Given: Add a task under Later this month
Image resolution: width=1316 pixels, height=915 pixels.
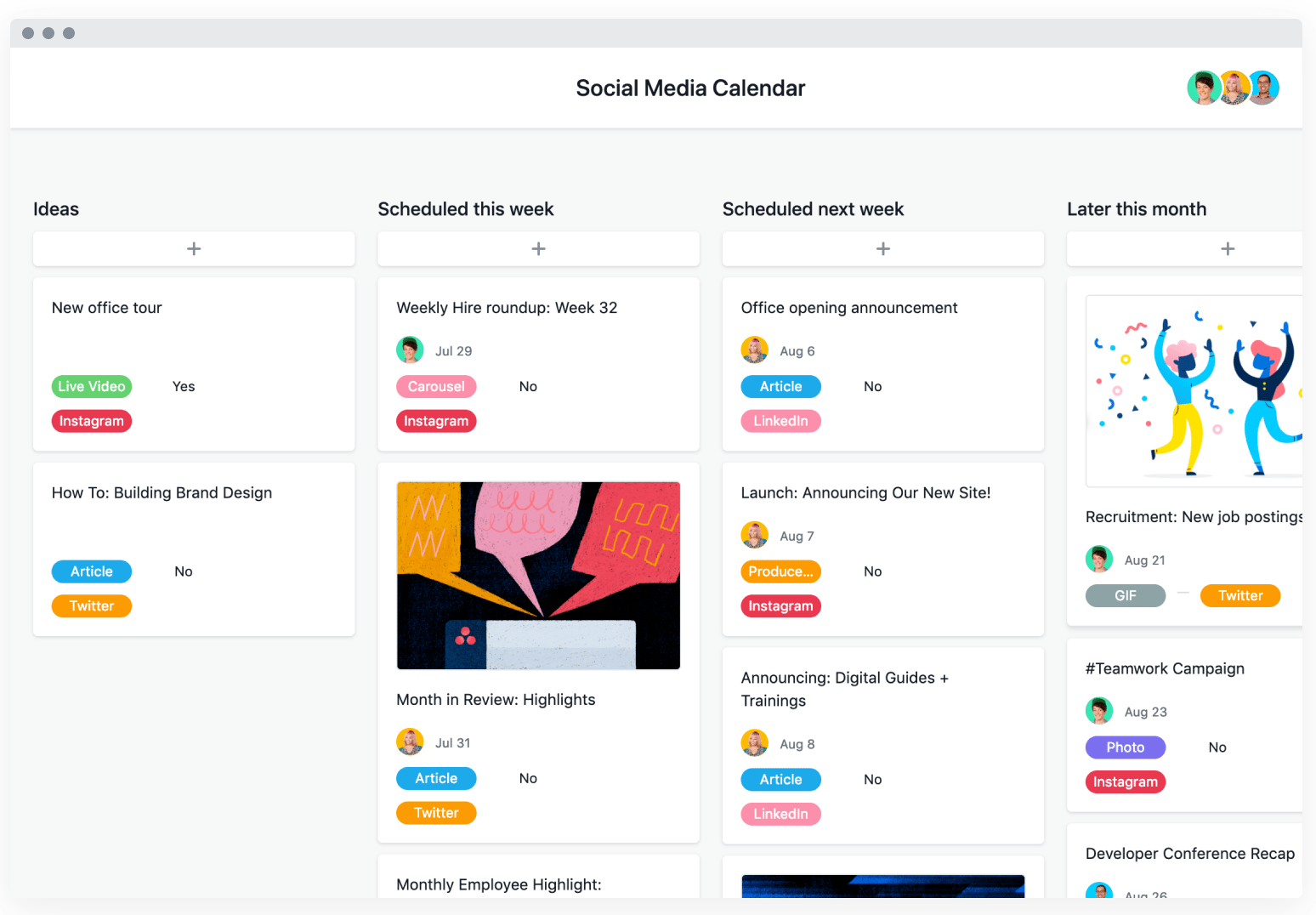Looking at the screenshot, I should pos(1227,248).
